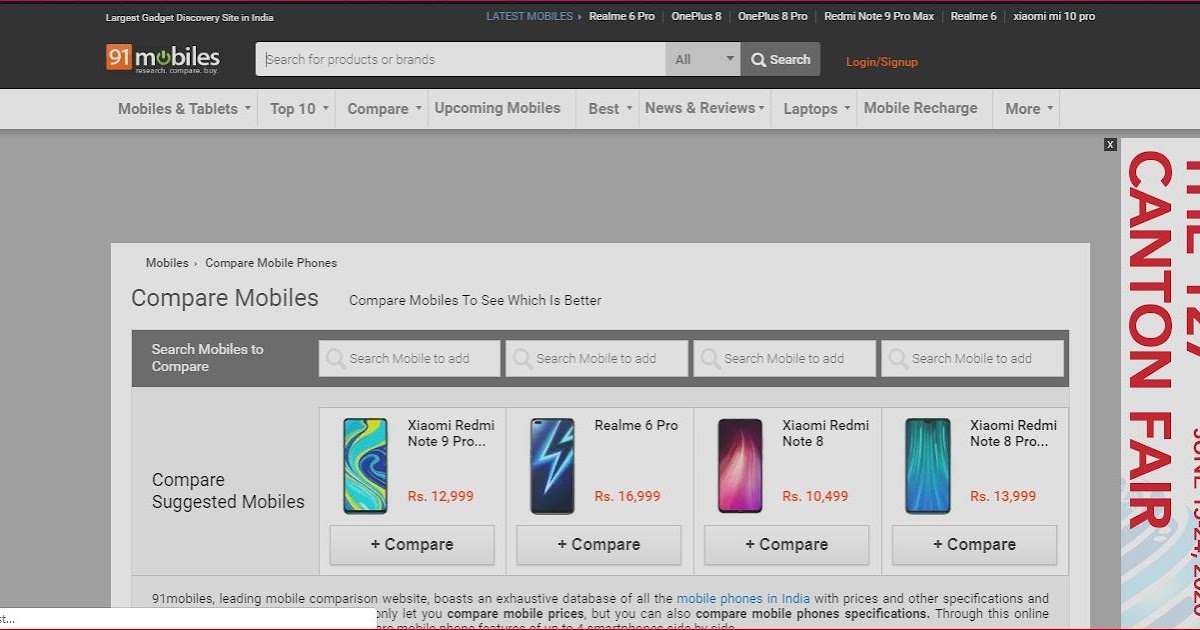This screenshot has height=630, width=1200.
Task: Expand the More menu
Action: pyautogui.click(x=1029, y=109)
